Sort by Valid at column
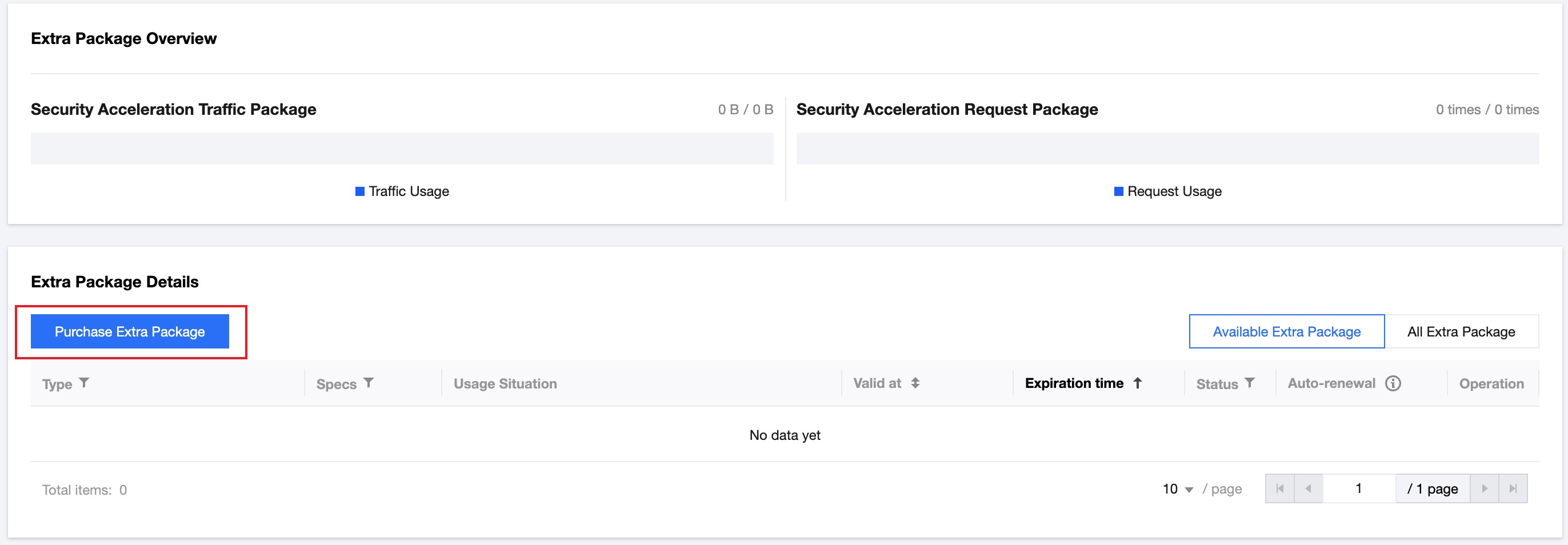1568x545 pixels. [x=915, y=383]
